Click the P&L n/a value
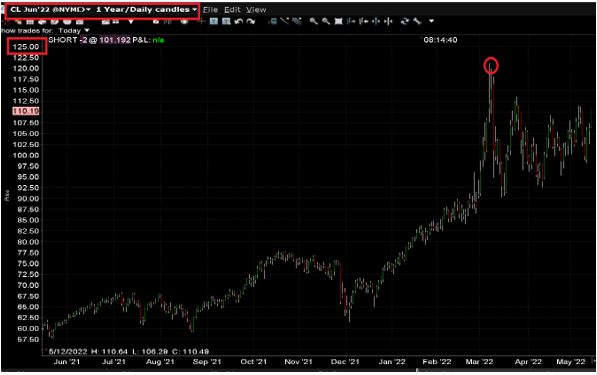The image size is (597, 375). pos(158,40)
